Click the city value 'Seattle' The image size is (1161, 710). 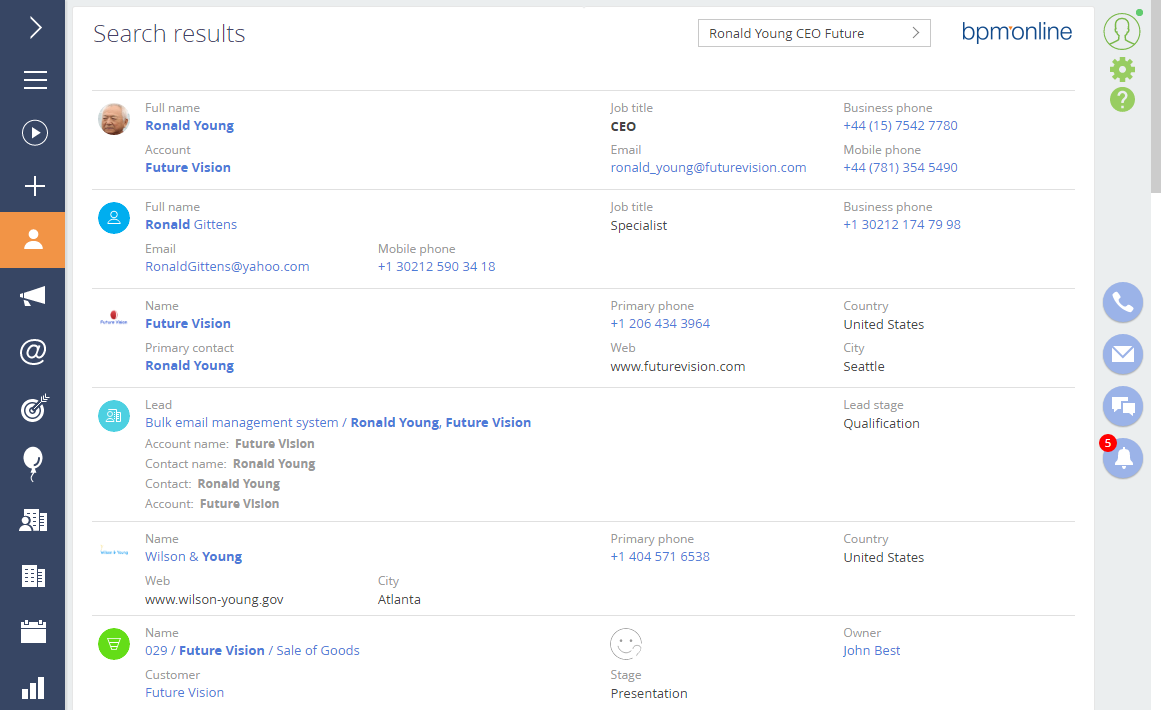864,366
